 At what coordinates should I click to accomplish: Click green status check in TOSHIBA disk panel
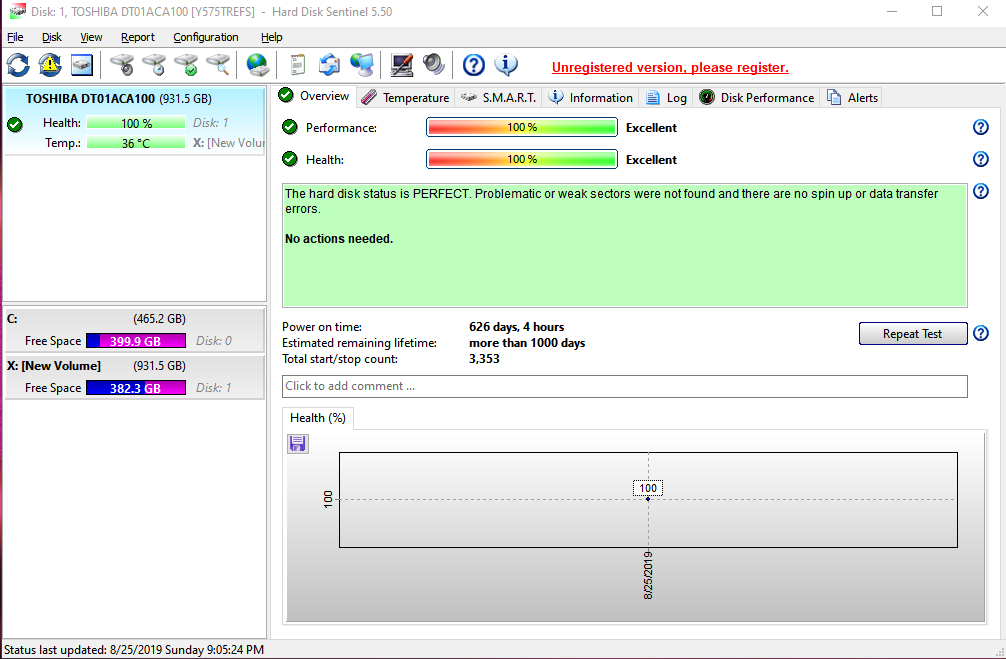(x=15, y=124)
